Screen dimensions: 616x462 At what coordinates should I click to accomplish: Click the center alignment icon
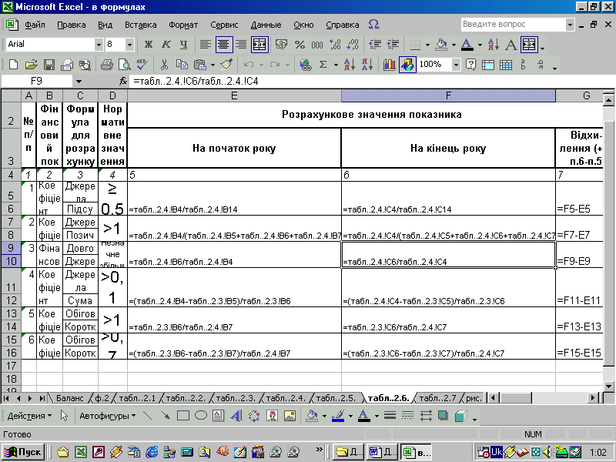click(x=224, y=44)
